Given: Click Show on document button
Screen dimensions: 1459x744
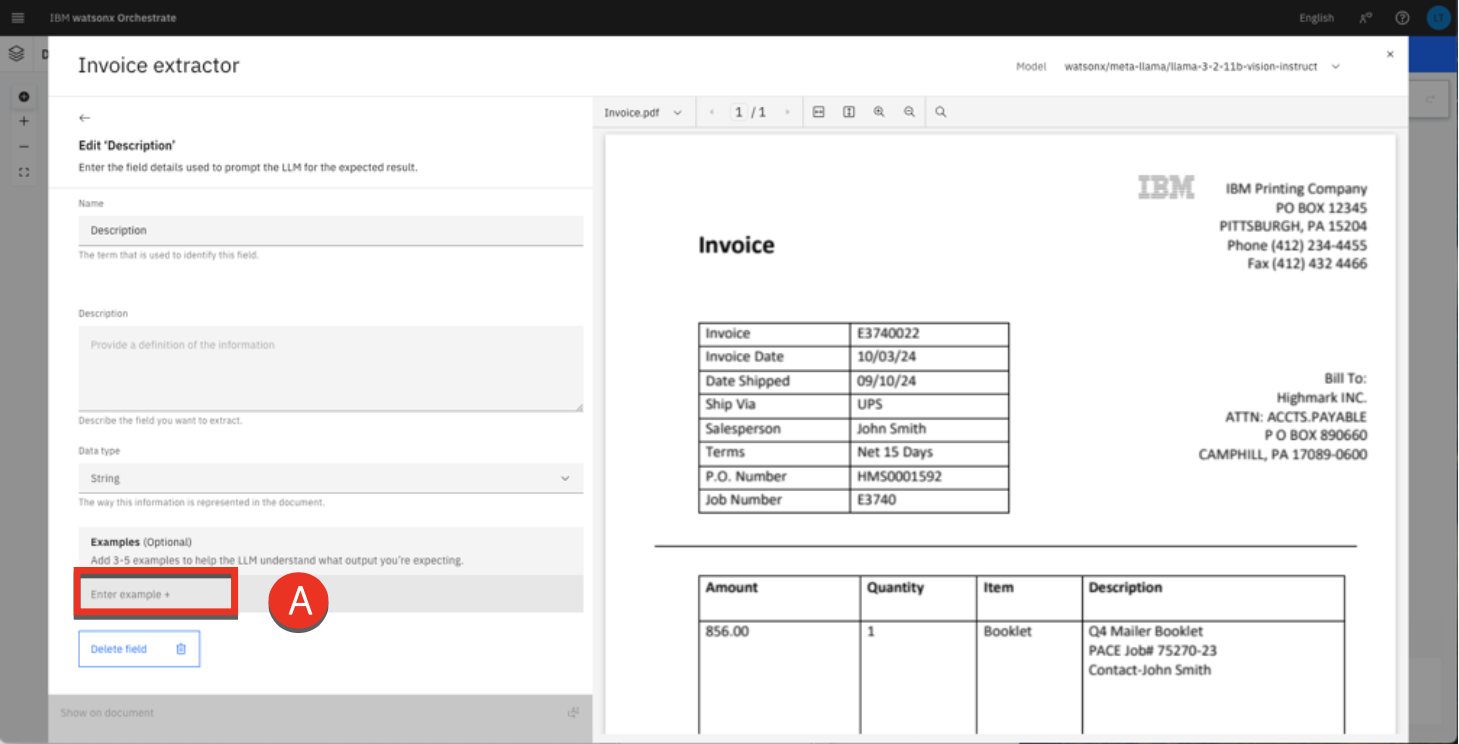Looking at the screenshot, I should [107, 713].
